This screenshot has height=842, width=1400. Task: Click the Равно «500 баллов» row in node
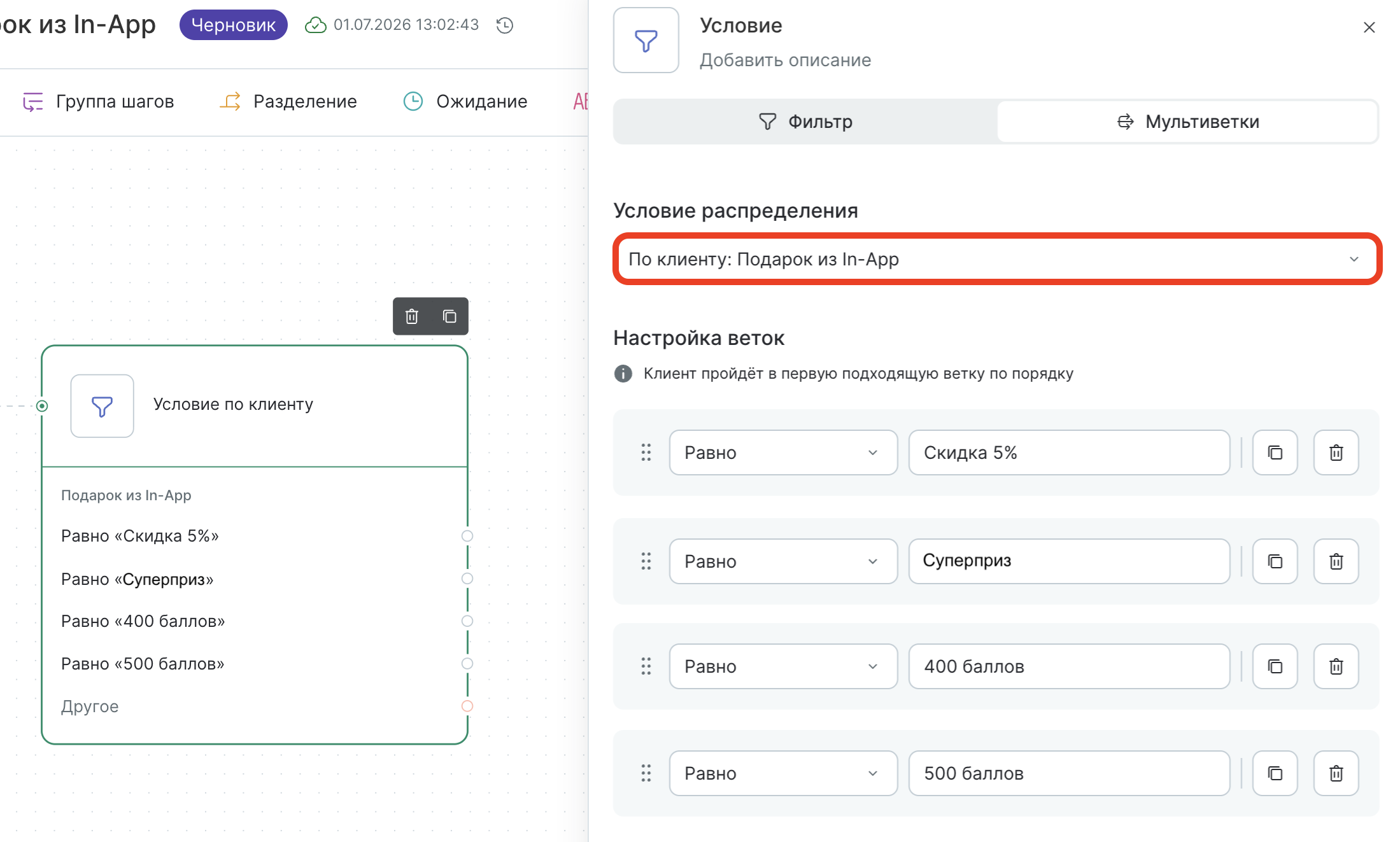[143, 664]
